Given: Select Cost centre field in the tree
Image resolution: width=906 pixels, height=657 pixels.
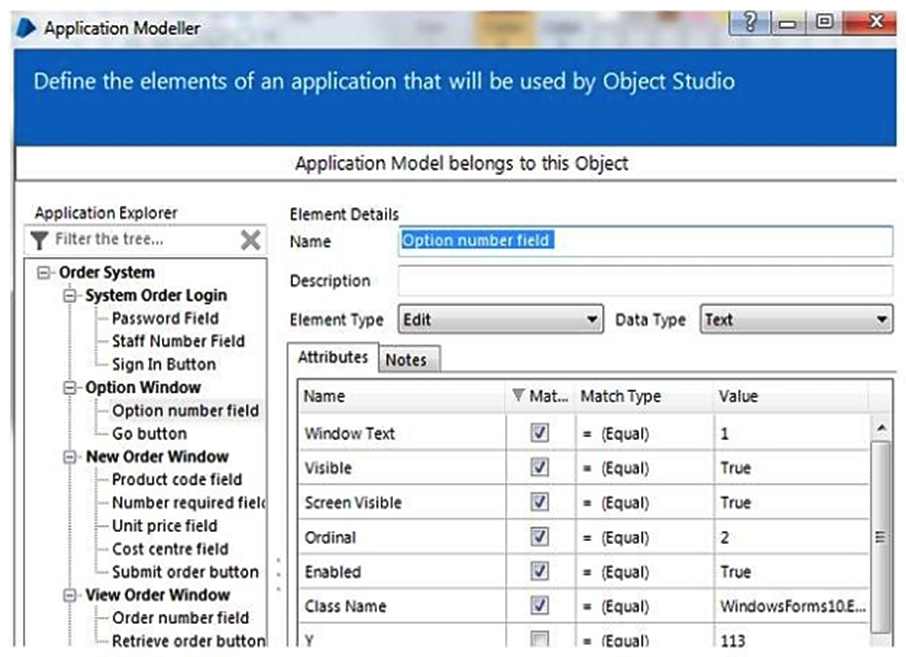Looking at the screenshot, I should [x=170, y=549].
